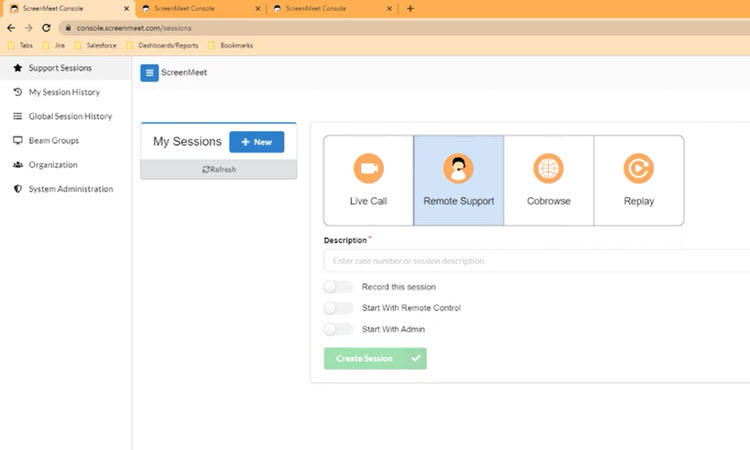Open Beam Groups in the sidebar
This screenshot has width=750, height=450.
66,140
